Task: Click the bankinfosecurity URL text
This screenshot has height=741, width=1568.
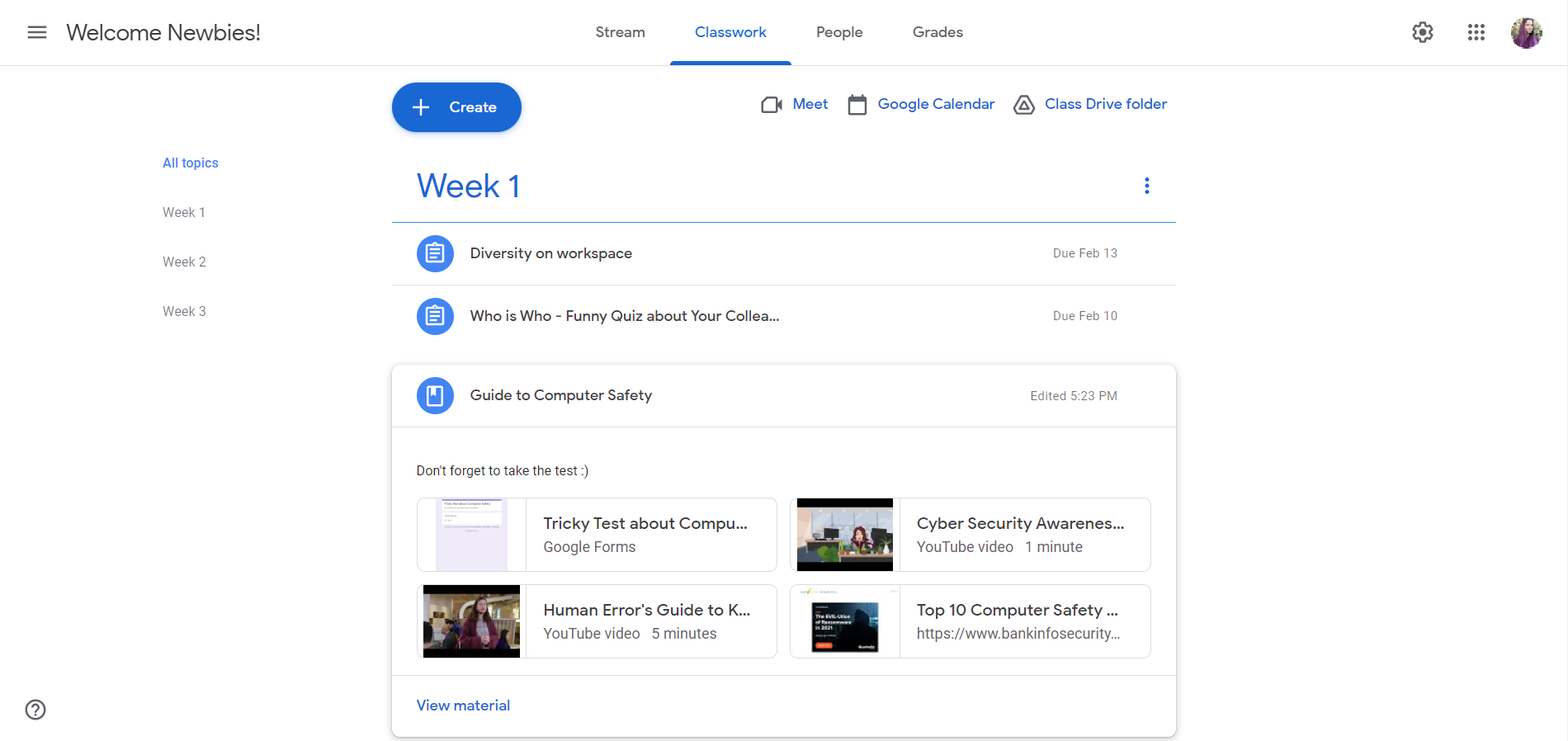Action: pos(1018,634)
